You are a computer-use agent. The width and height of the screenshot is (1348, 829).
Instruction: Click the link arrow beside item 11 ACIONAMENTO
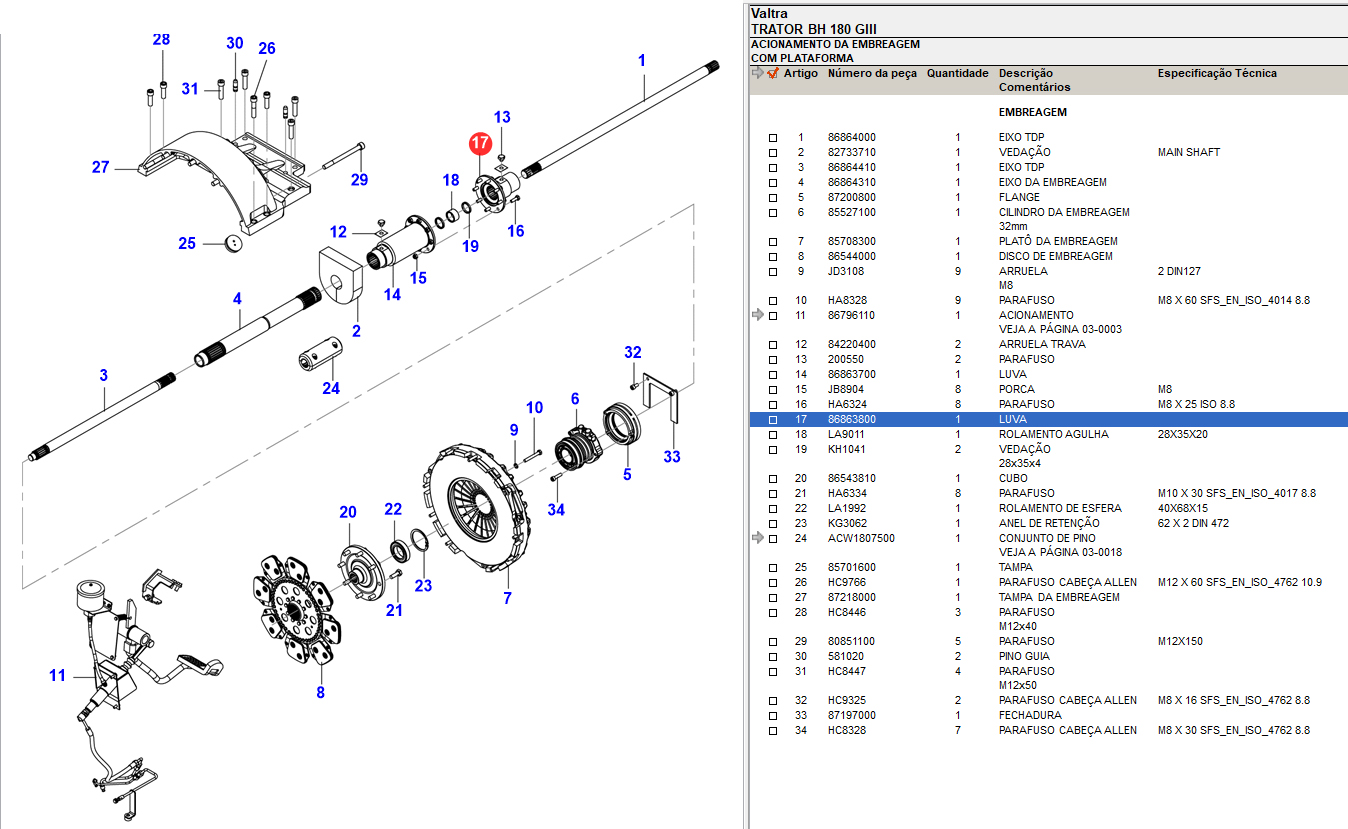(x=758, y=315)
